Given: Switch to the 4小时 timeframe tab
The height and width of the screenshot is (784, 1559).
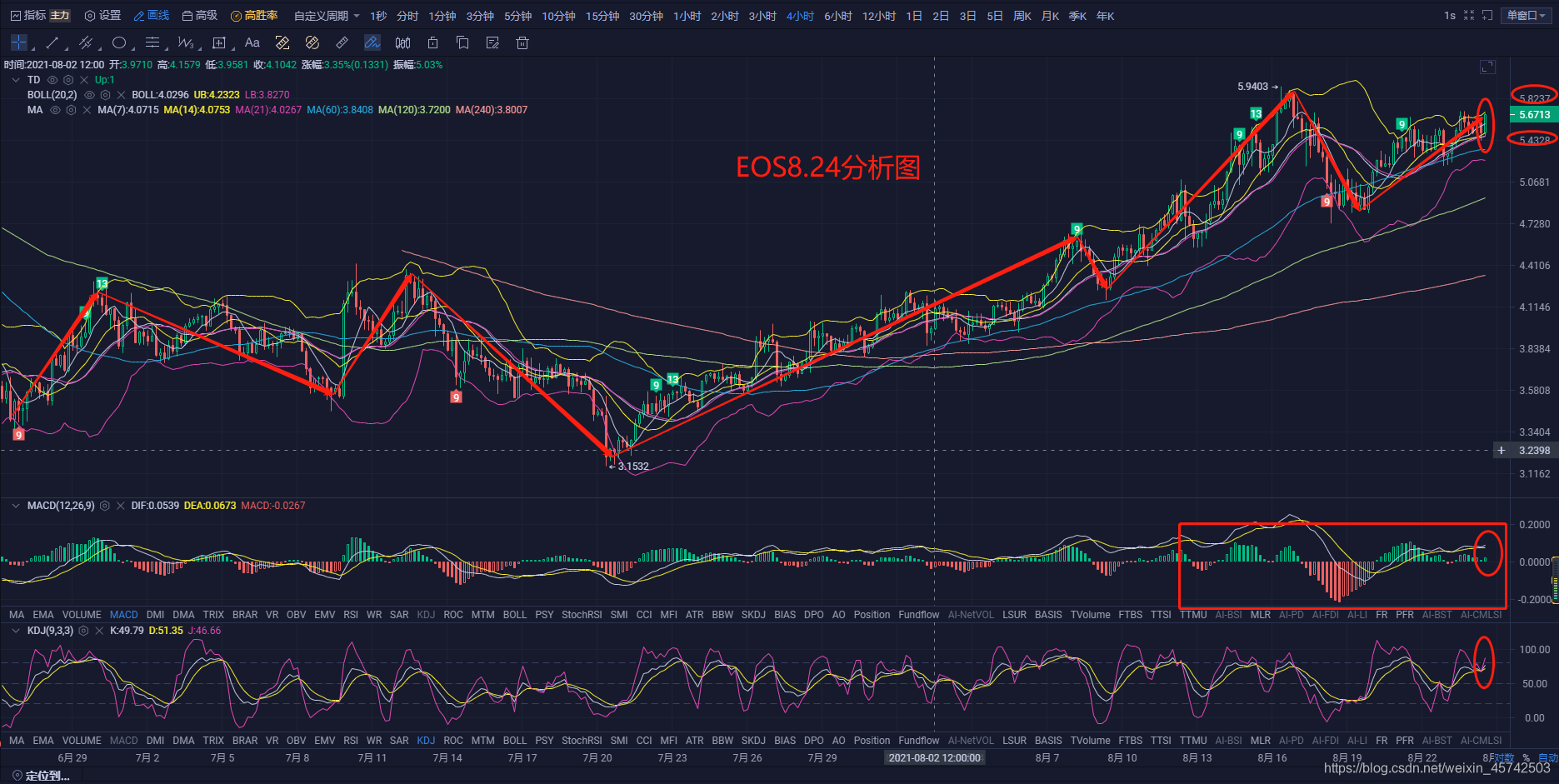Looking at the screenshot, I should click(x=800, y=16).
